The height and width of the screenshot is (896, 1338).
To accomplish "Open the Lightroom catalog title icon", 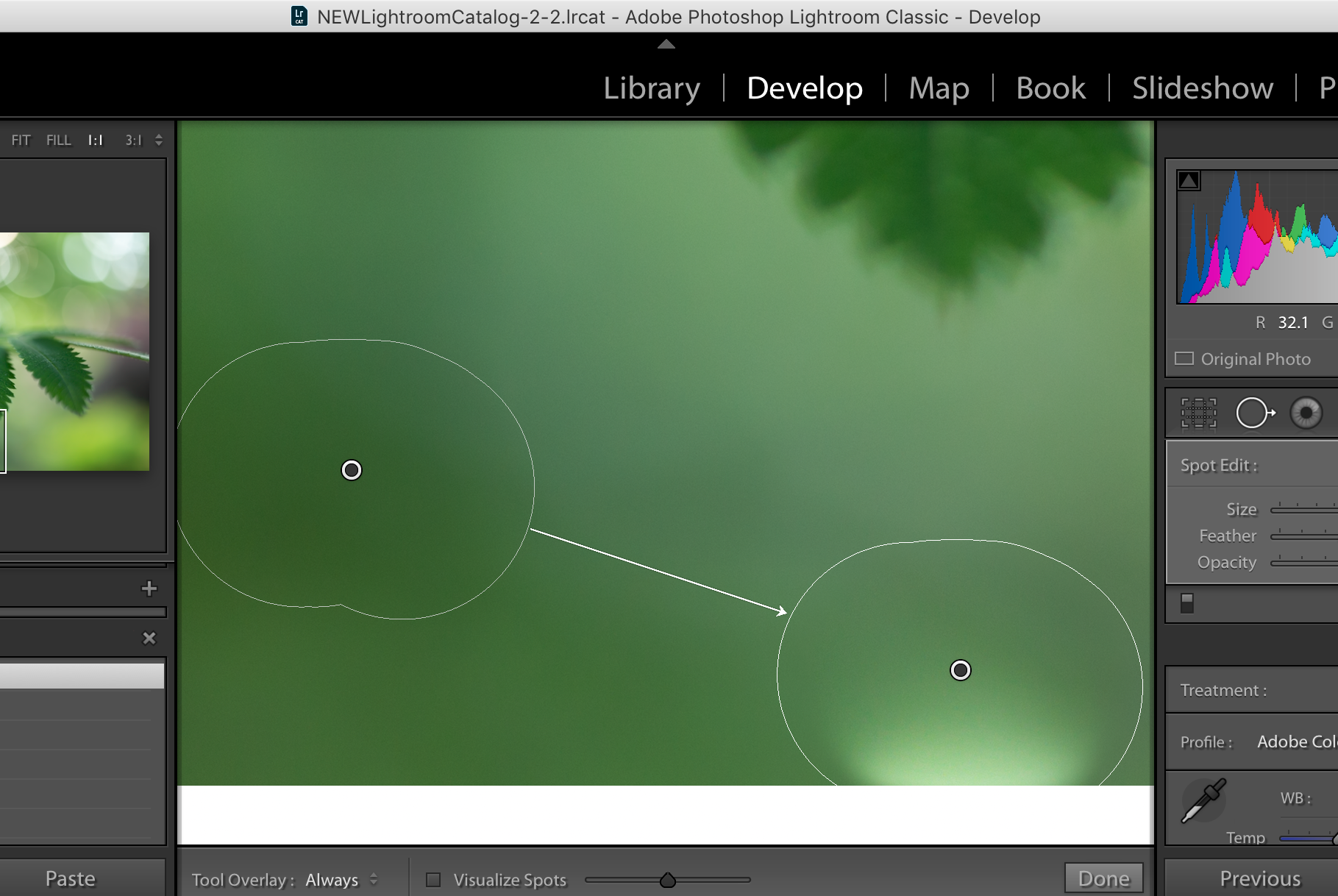I will pos(299,16).
